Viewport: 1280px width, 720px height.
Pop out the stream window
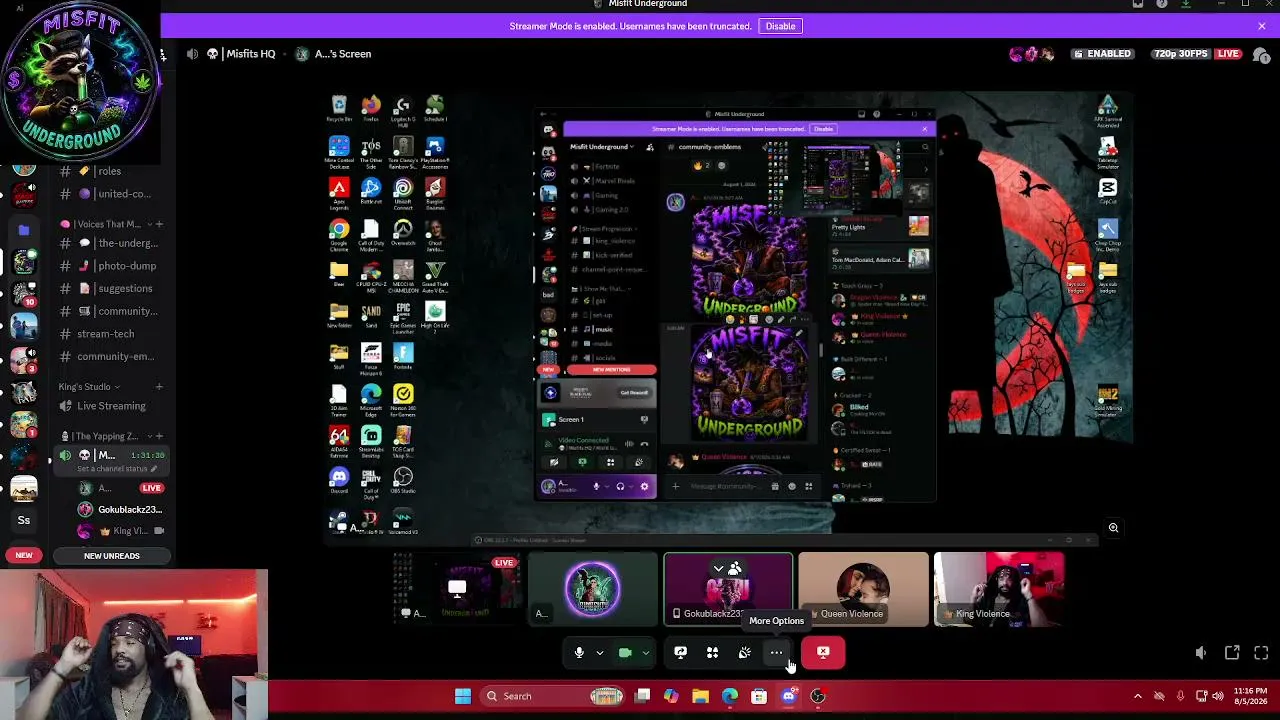tap(1232, 653)
